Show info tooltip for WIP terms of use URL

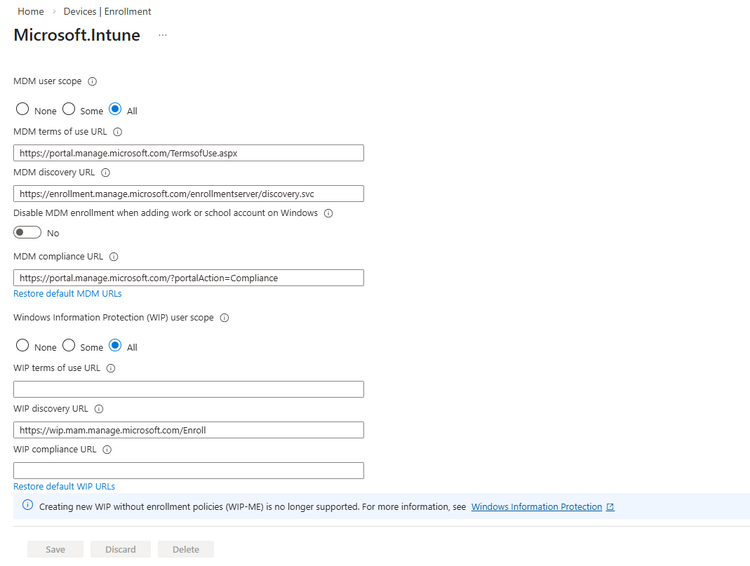click(111, 368)
